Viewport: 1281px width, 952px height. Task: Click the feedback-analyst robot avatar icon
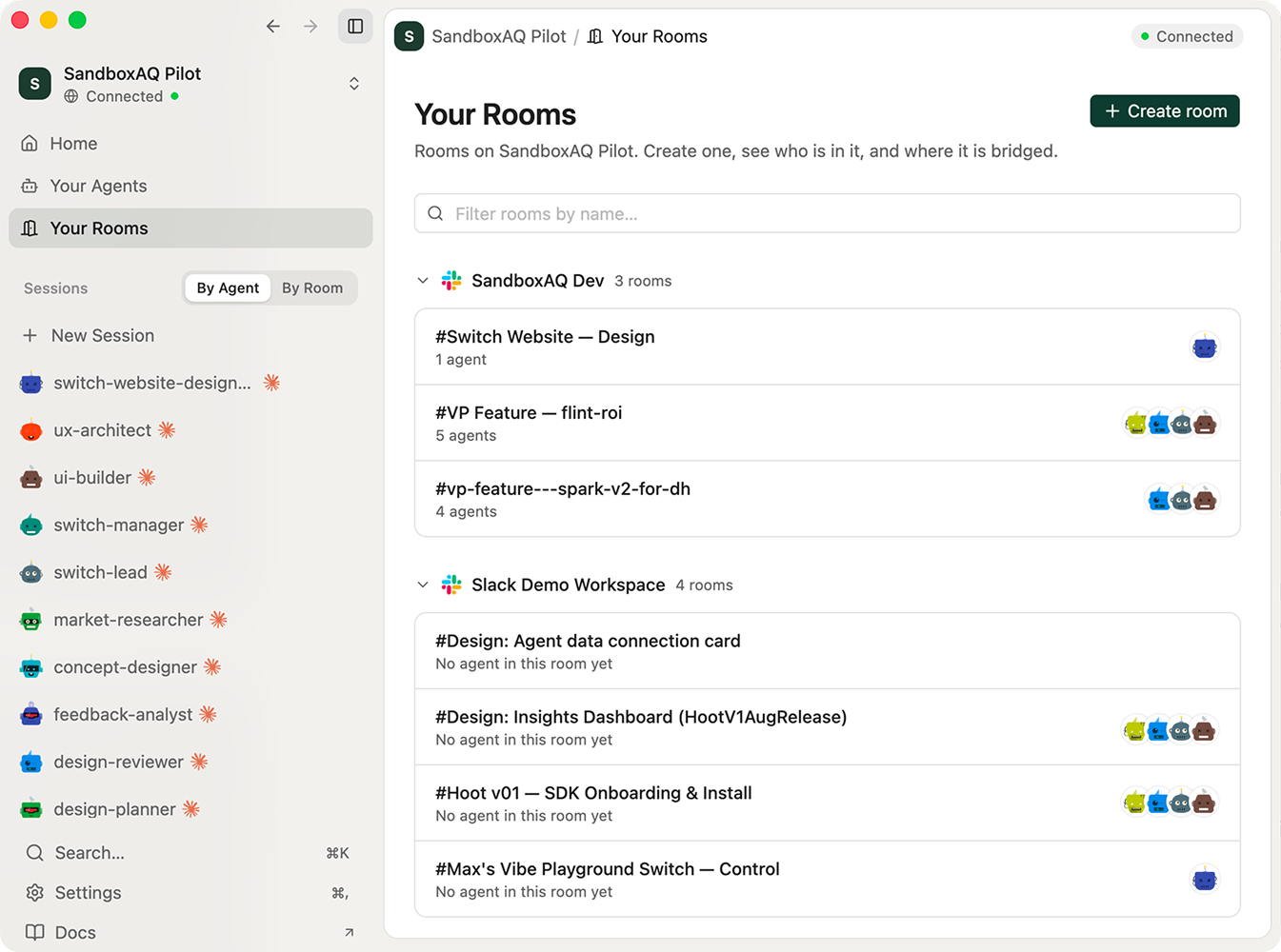tap(31, 714)
